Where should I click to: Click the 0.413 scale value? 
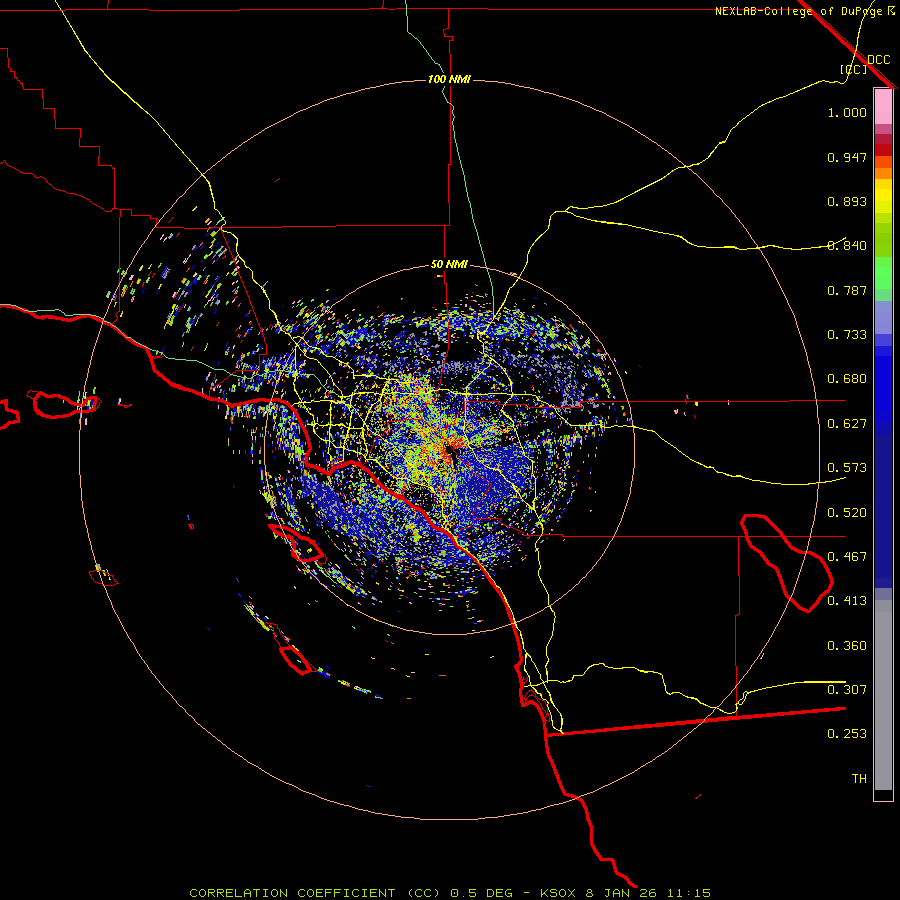click(847, 601)
